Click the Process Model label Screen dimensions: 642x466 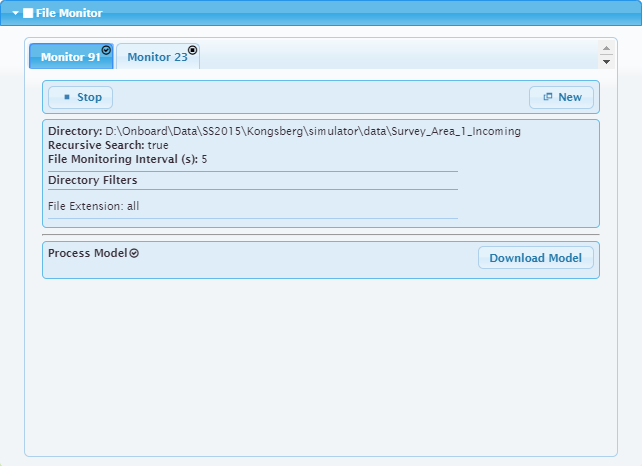88,253
